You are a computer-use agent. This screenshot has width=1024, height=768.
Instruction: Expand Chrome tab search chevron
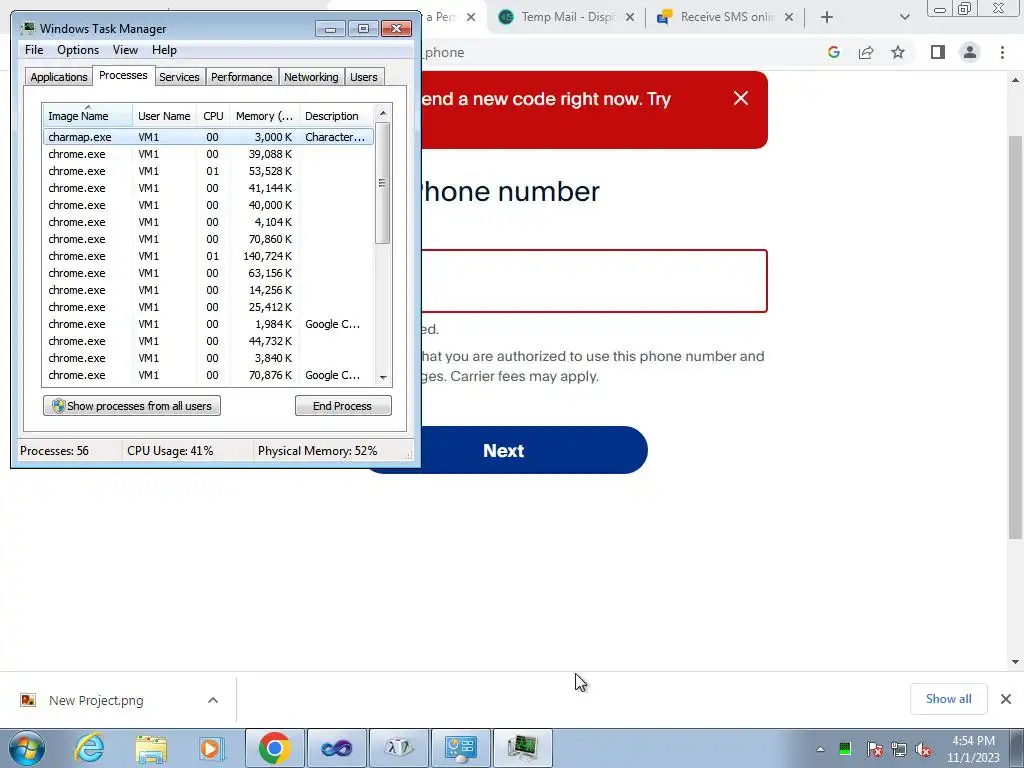tap(904, 17)
